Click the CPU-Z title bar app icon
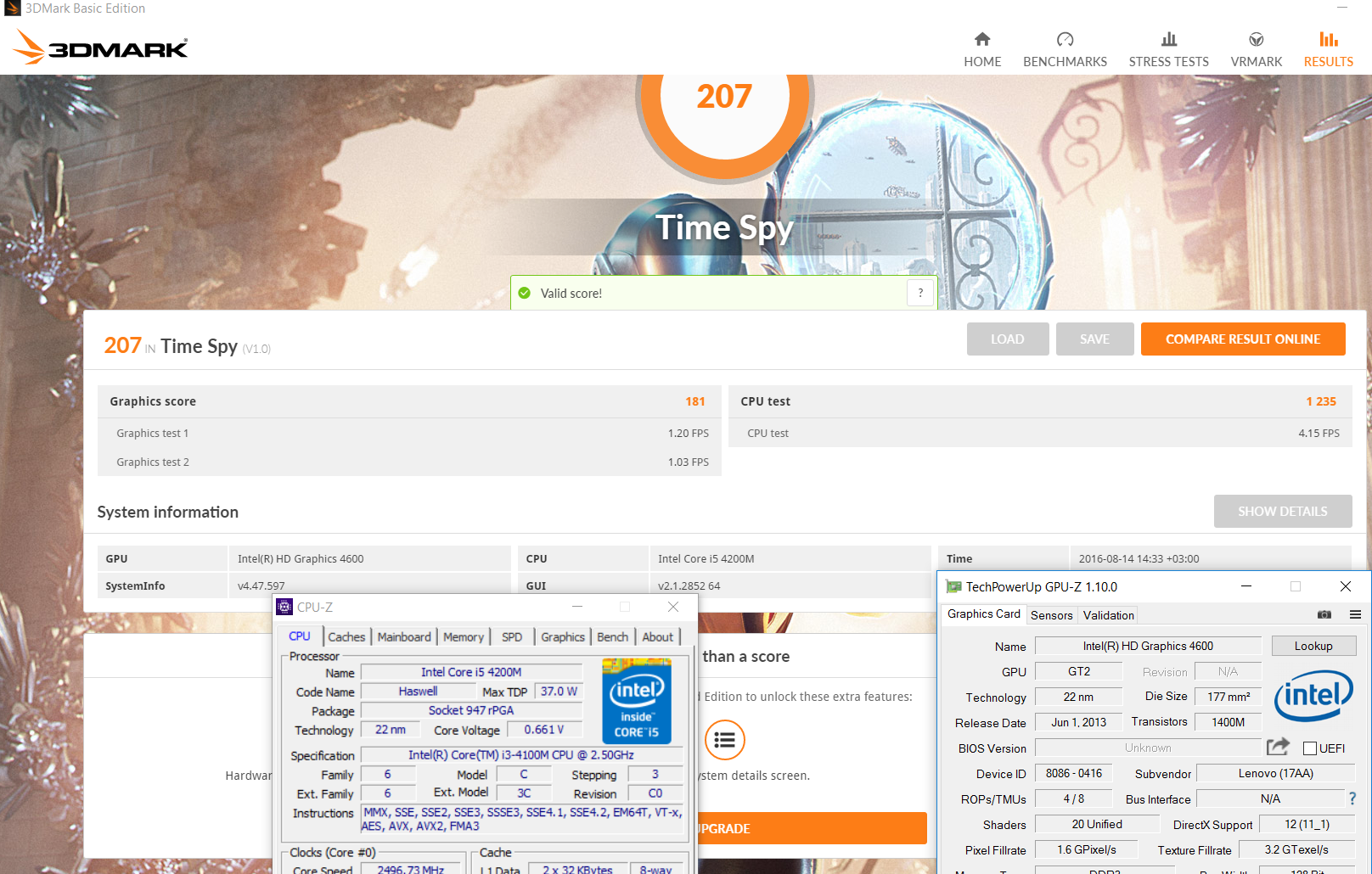The height and width of the screenshot is (874, 1372). click(284, 607)
